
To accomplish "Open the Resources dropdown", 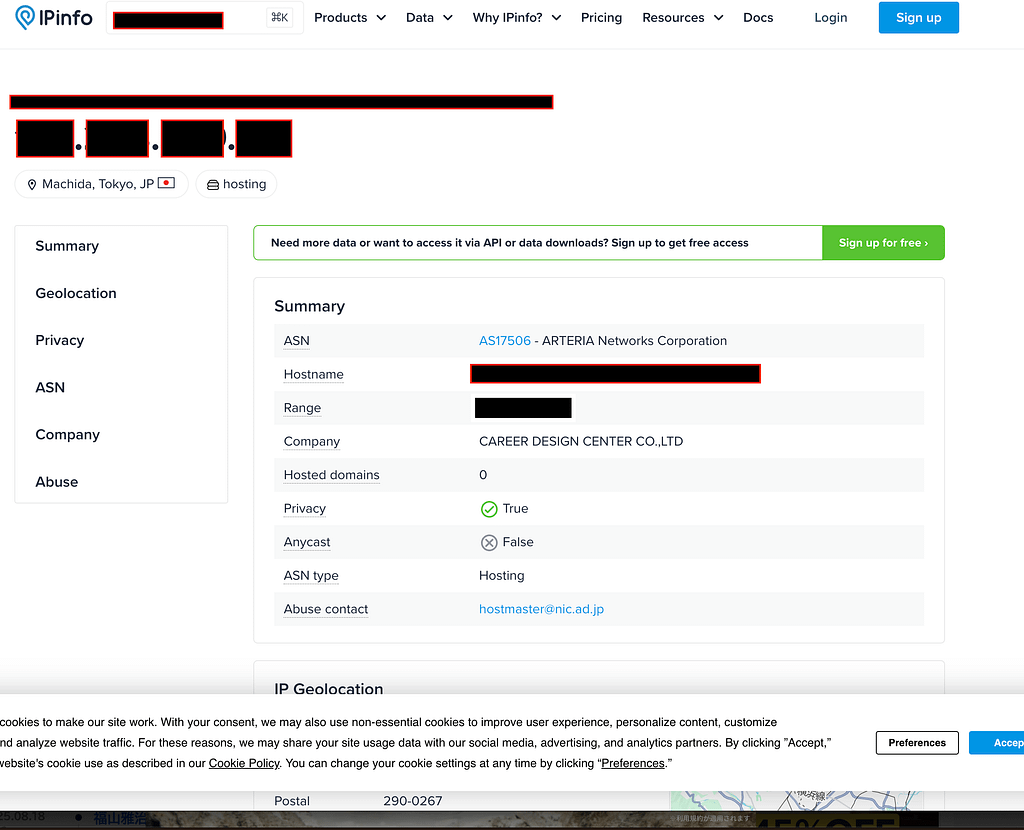I will point(682,18).
